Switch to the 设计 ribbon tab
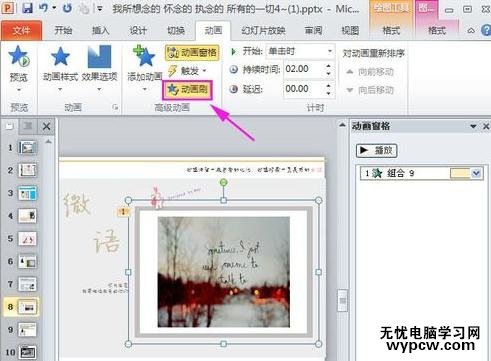The height and width of the screenshot is (361, 491). (x=138, y=31)
